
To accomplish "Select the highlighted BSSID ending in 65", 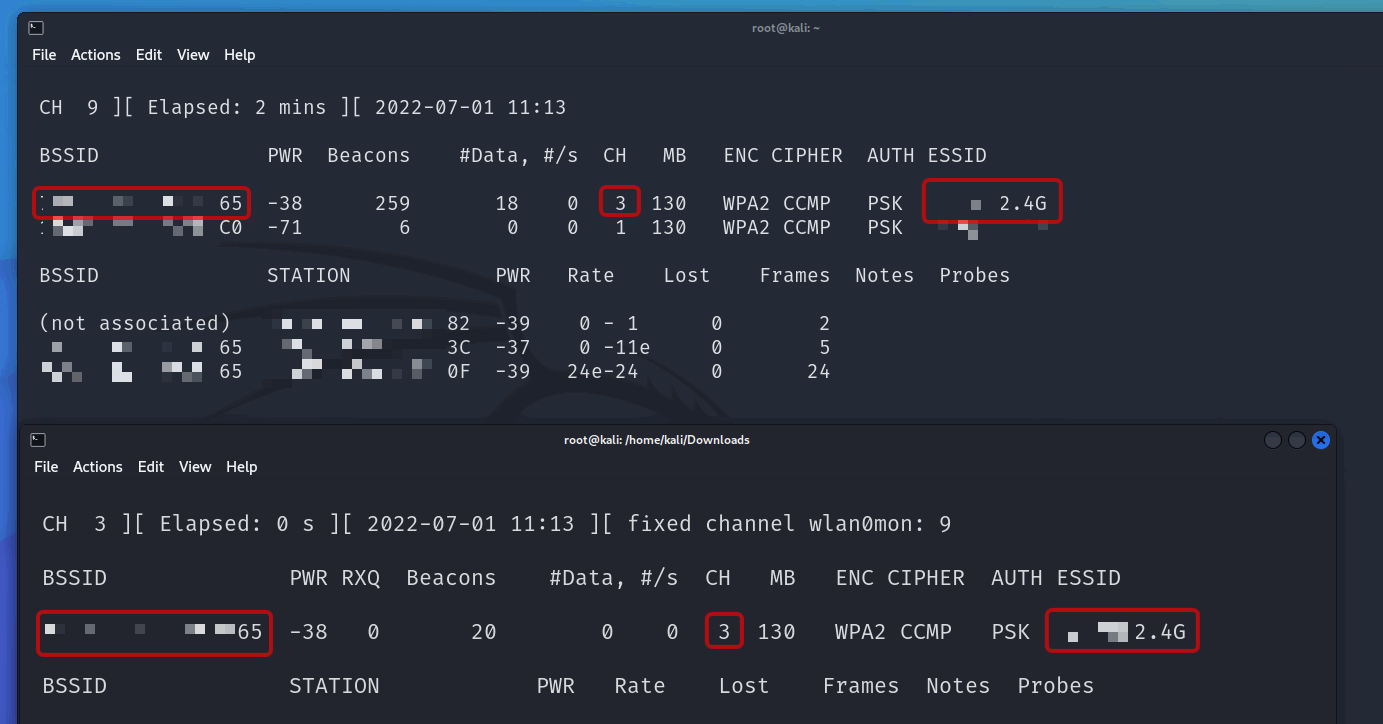I will pyautogui.click(x=140, y=202).
